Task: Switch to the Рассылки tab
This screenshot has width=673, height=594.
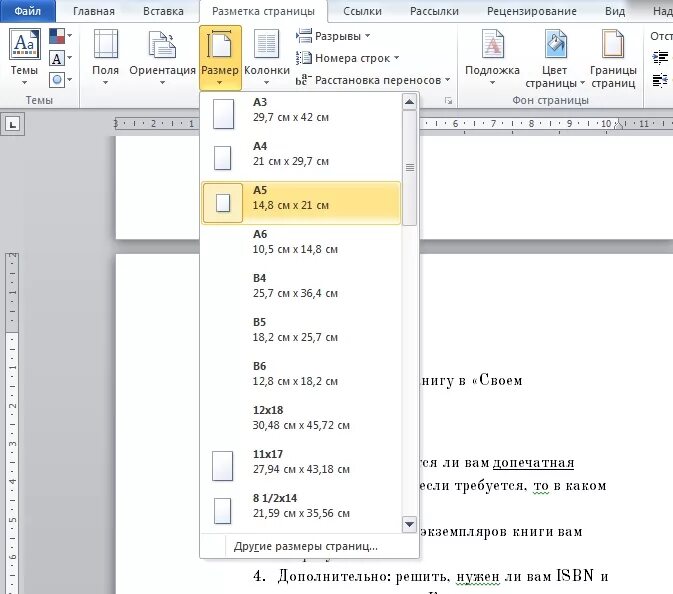Action: [x=434, y=11]
